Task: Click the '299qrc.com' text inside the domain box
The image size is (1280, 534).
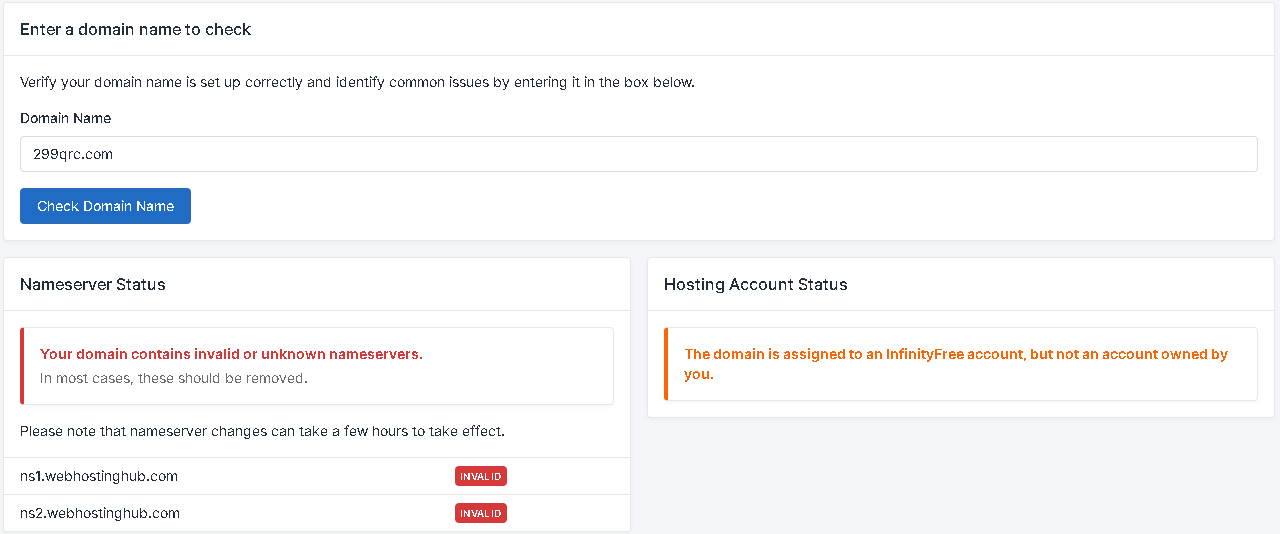Action: 66,155
